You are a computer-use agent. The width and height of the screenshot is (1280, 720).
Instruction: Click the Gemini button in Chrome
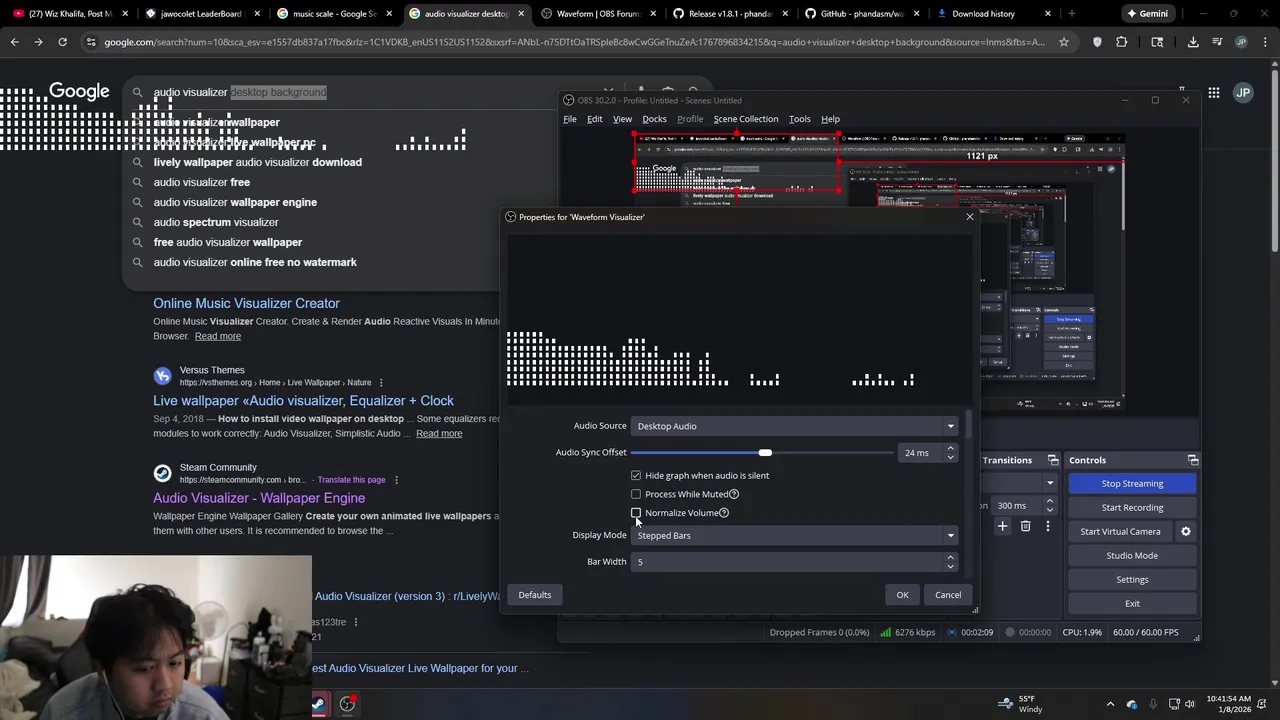click(1147, 14)
